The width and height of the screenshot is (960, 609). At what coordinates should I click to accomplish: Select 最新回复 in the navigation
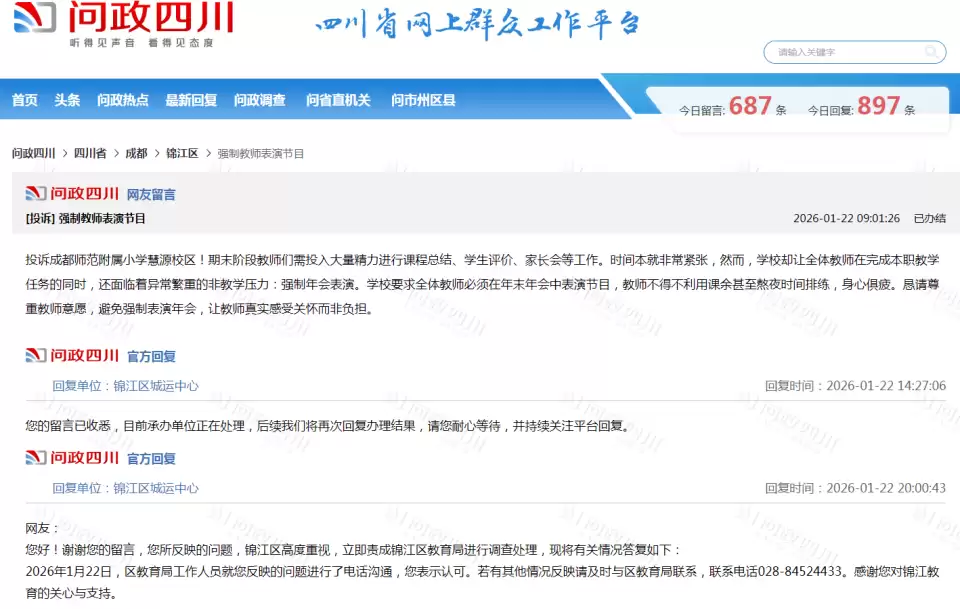click(191, 100)
